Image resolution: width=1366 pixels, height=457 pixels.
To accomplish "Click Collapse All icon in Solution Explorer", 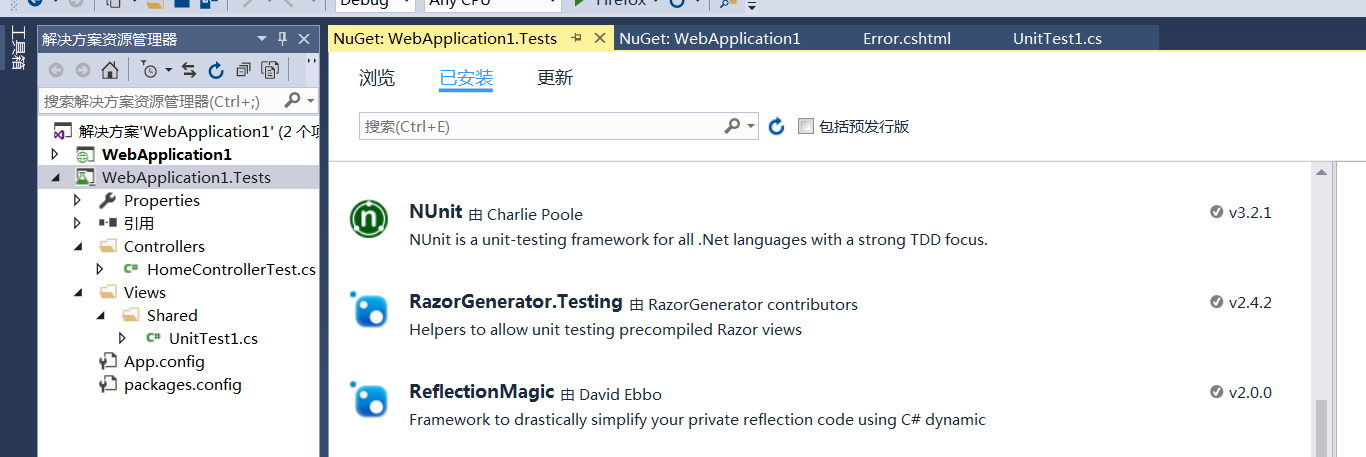I will (x=243, y=70).
